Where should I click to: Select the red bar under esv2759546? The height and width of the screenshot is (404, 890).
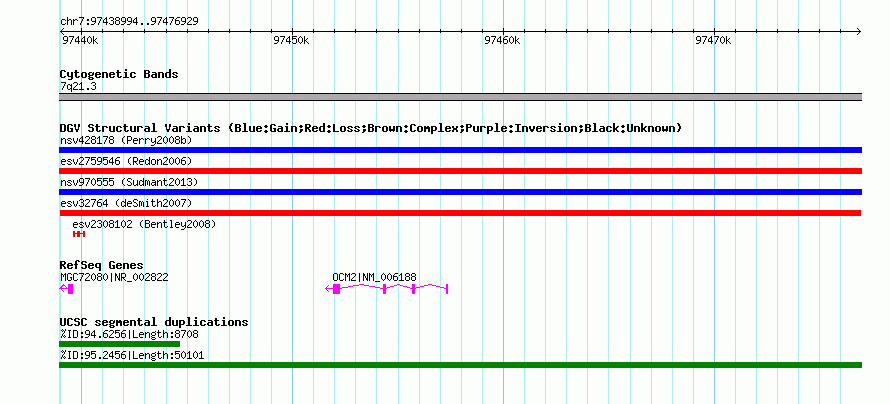460,171
